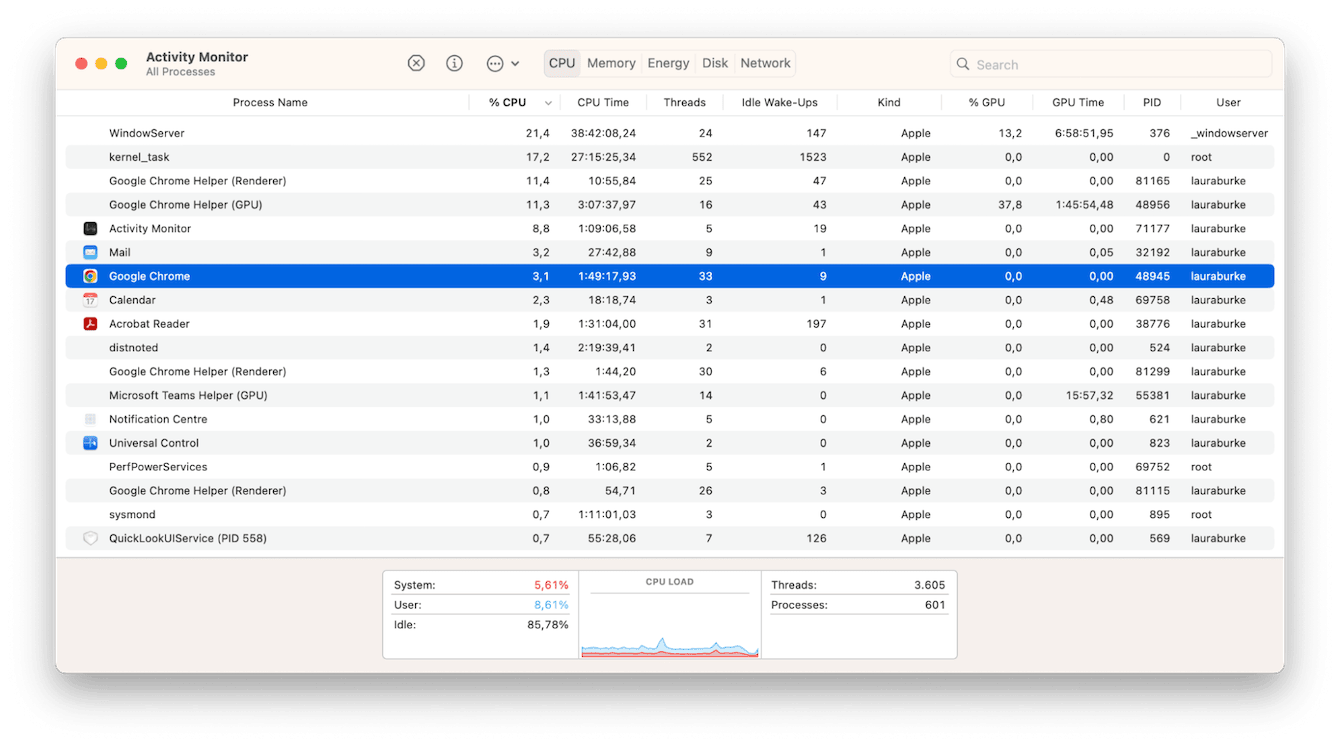The width and height of the screenshot is (1340, 747).
Task: Click the Acrobat Reader icon in its row
Action: coord(90,323)
